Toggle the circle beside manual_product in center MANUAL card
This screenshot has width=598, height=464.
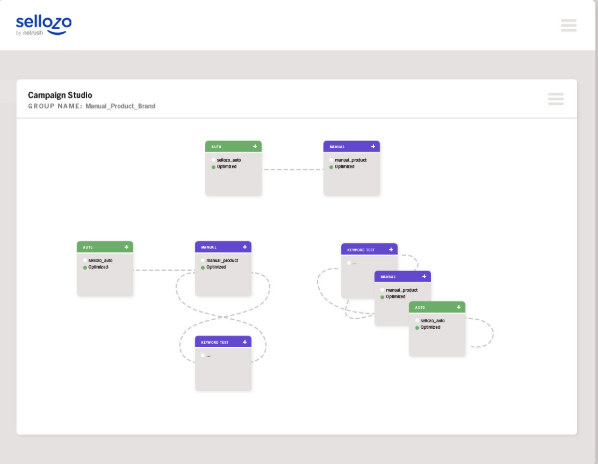(x=203, y=260)
